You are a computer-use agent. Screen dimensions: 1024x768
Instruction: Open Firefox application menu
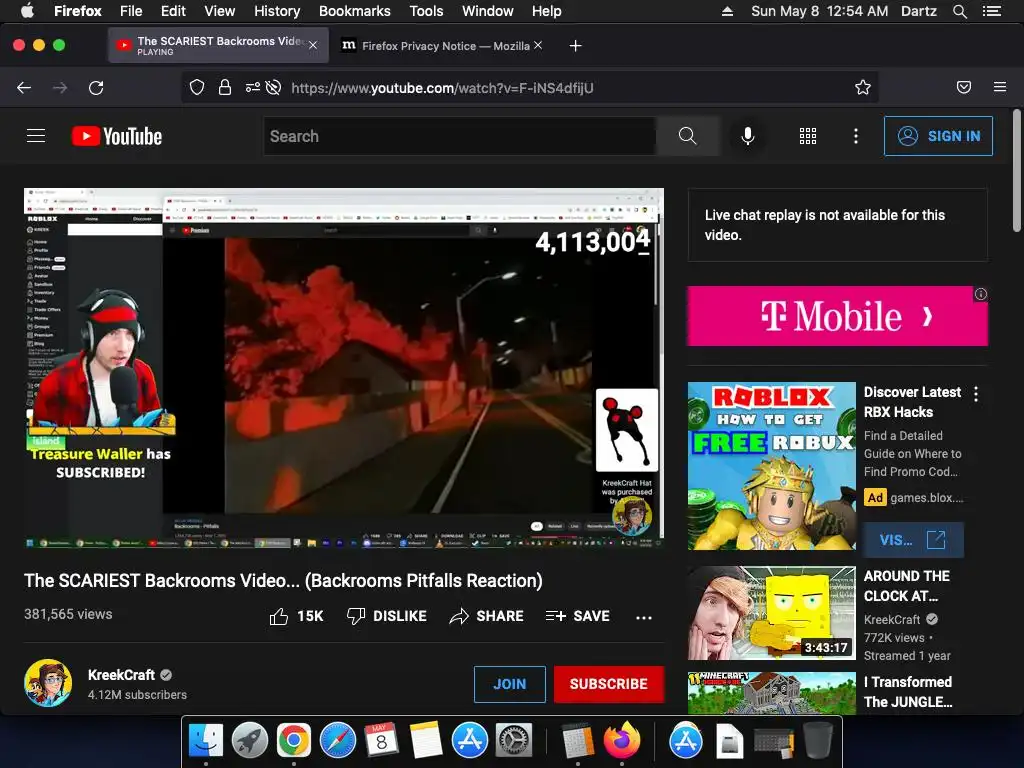tap(1000, 88)
